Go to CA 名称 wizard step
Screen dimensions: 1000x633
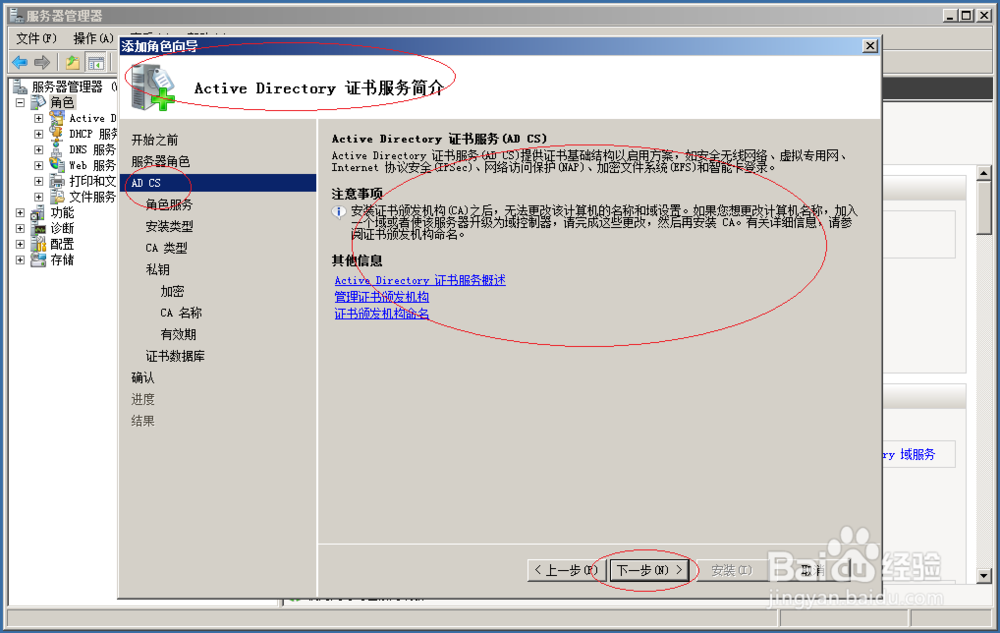(181, 313)
